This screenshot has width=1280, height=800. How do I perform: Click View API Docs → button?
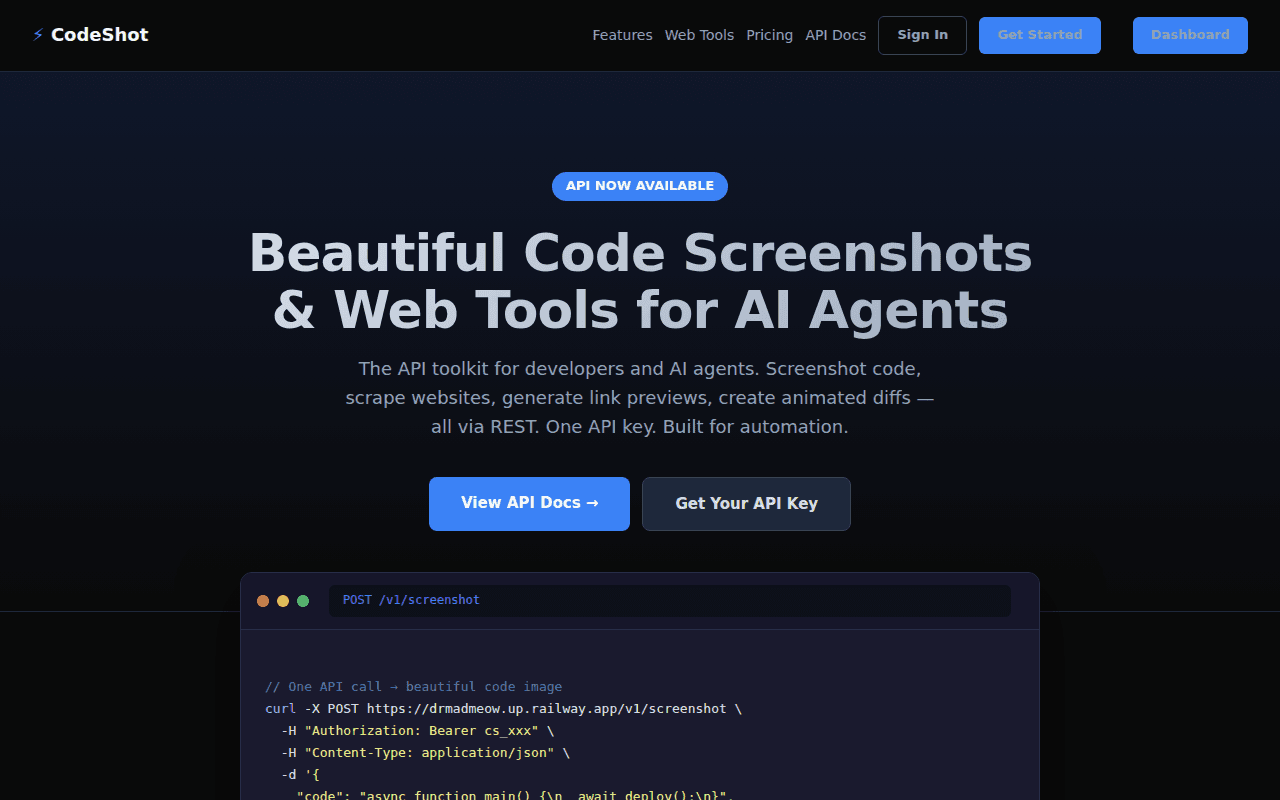tap(529, 503)
